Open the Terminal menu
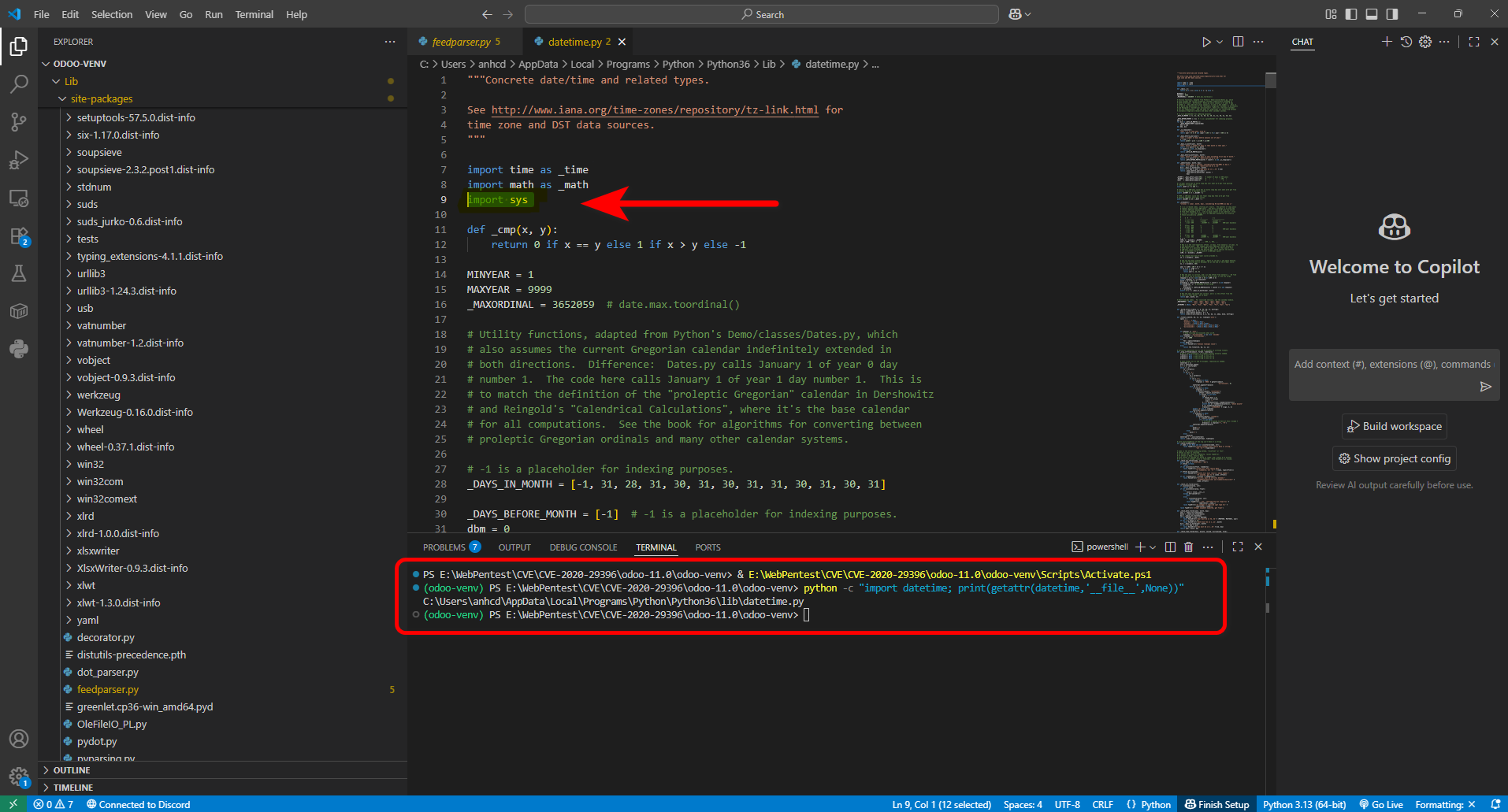Image resolution: width=1508 pixels, height=812 pixels. (x=254, y=14)
